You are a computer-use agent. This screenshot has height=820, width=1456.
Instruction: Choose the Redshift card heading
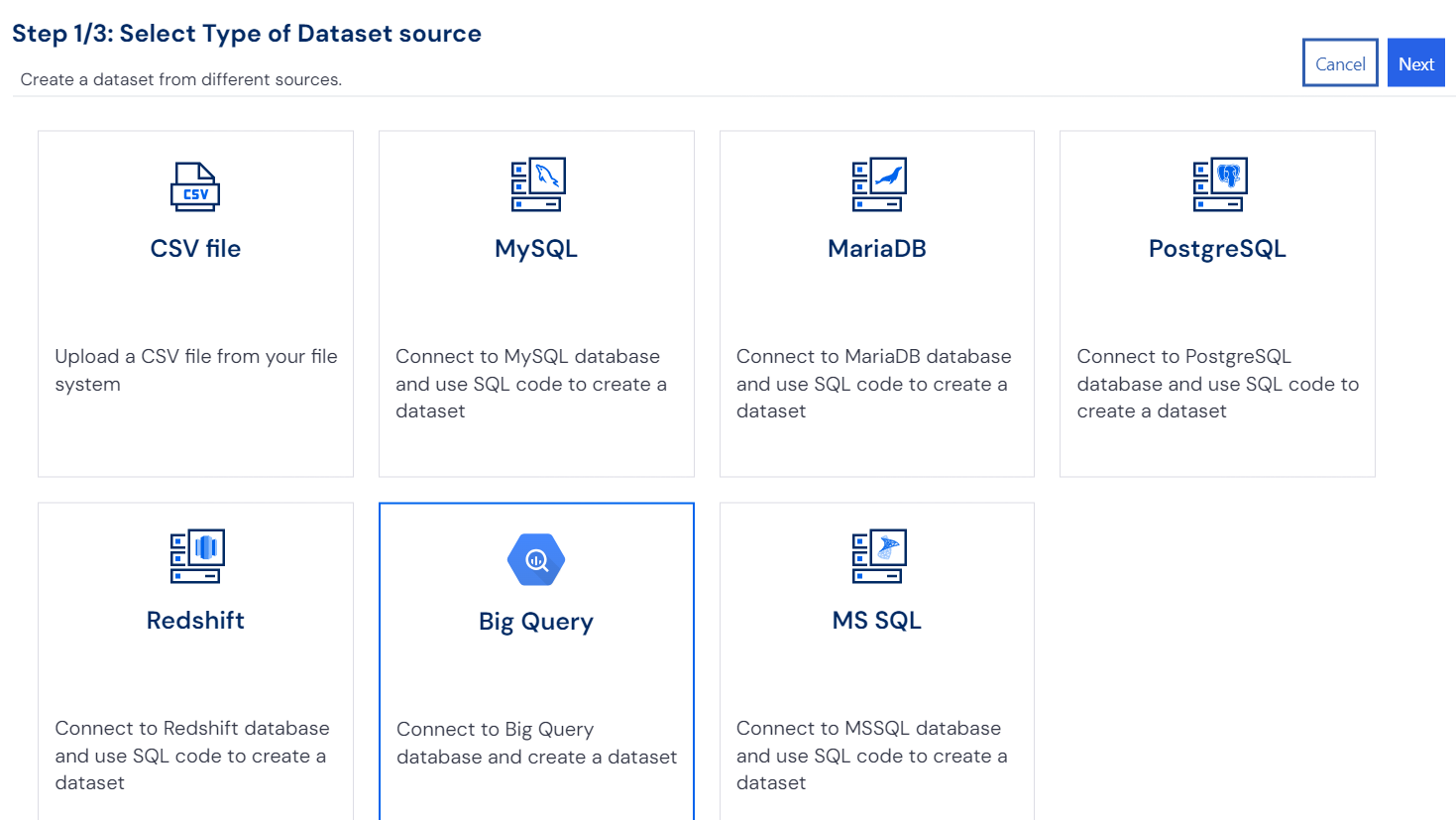[195, 621]
